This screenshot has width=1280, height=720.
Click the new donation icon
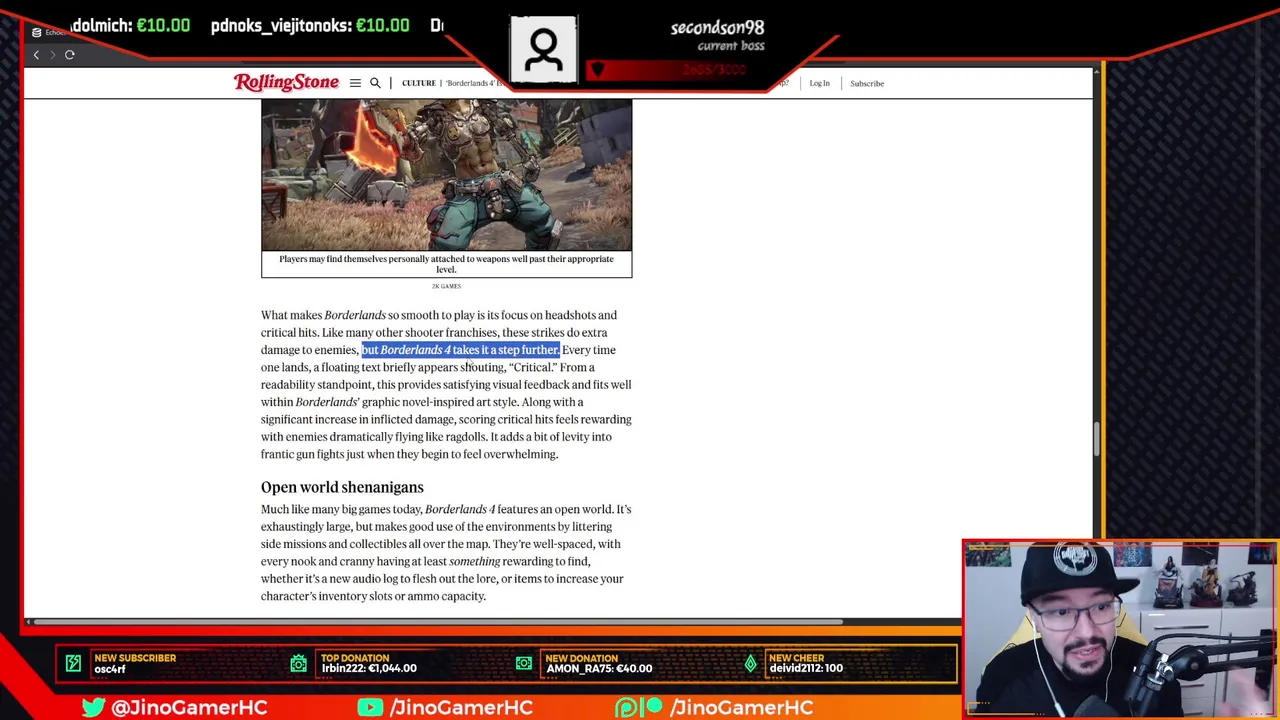click(524, 663)
